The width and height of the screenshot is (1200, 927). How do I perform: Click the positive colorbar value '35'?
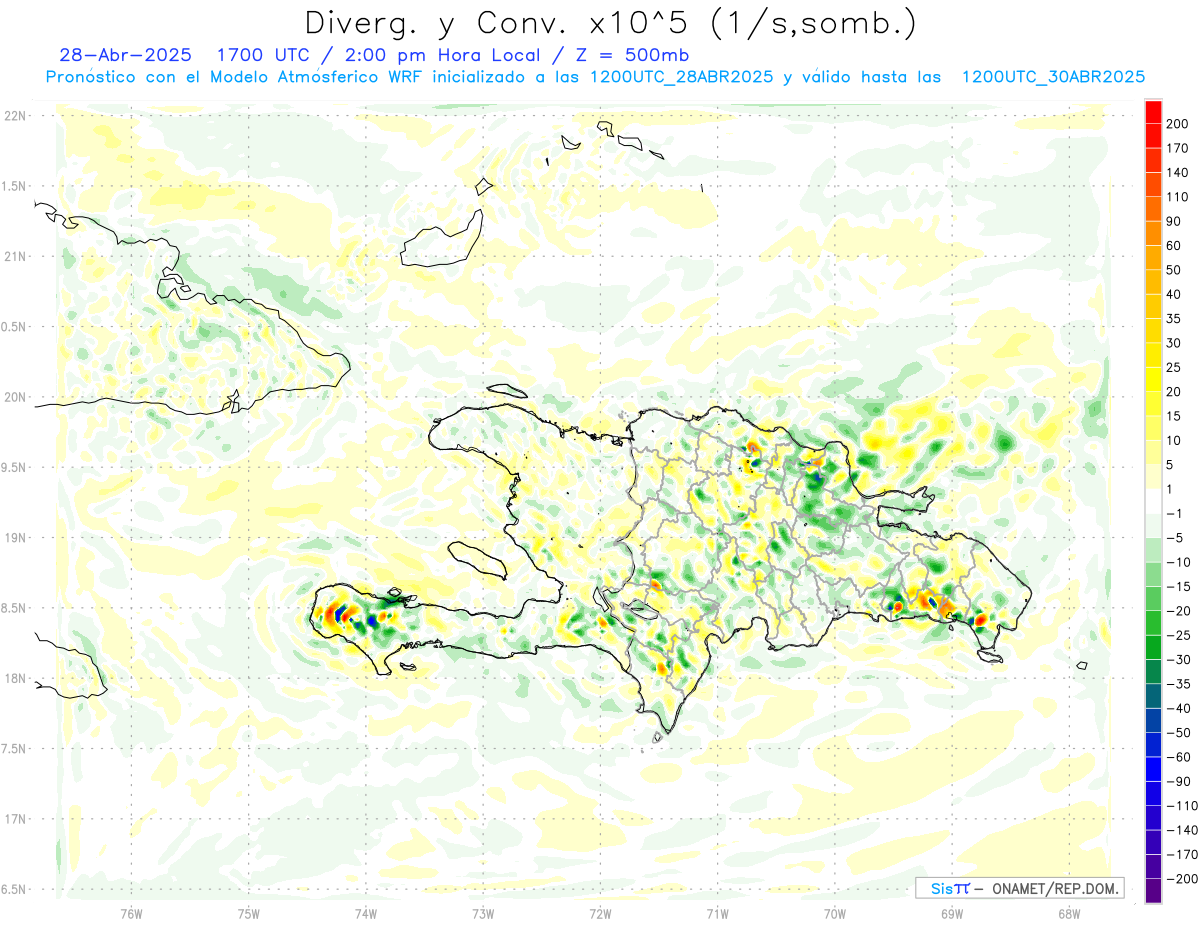point(1174,319)
